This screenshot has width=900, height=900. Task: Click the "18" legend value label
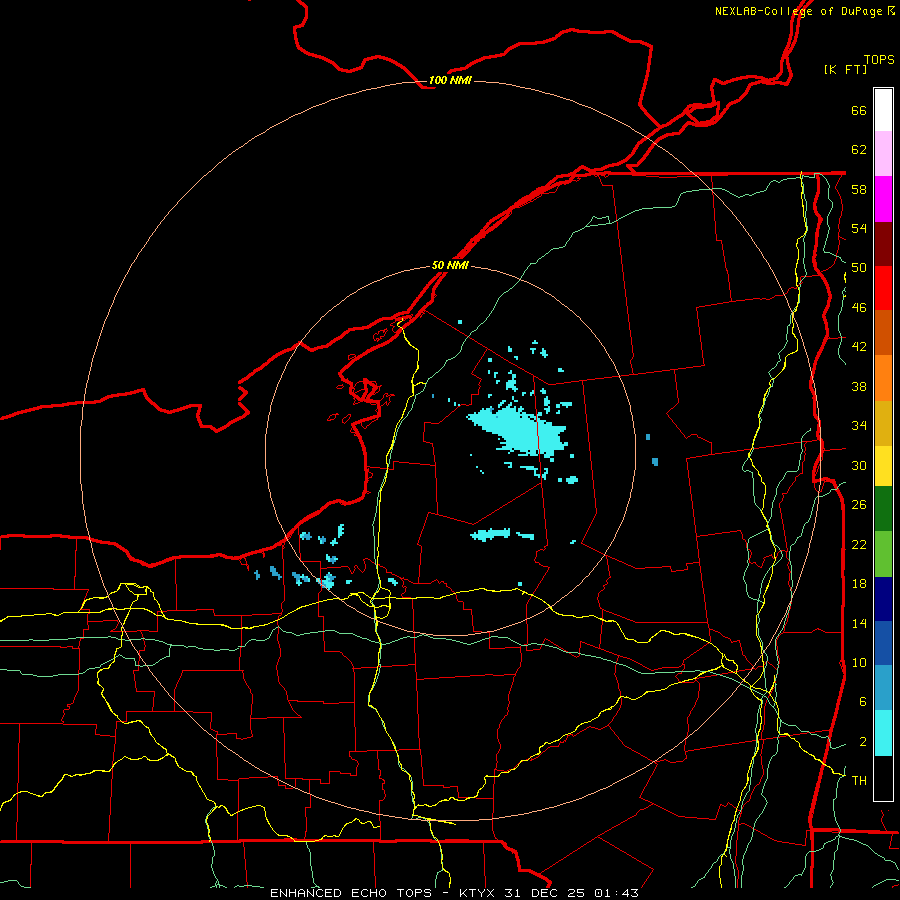point(859,584)
